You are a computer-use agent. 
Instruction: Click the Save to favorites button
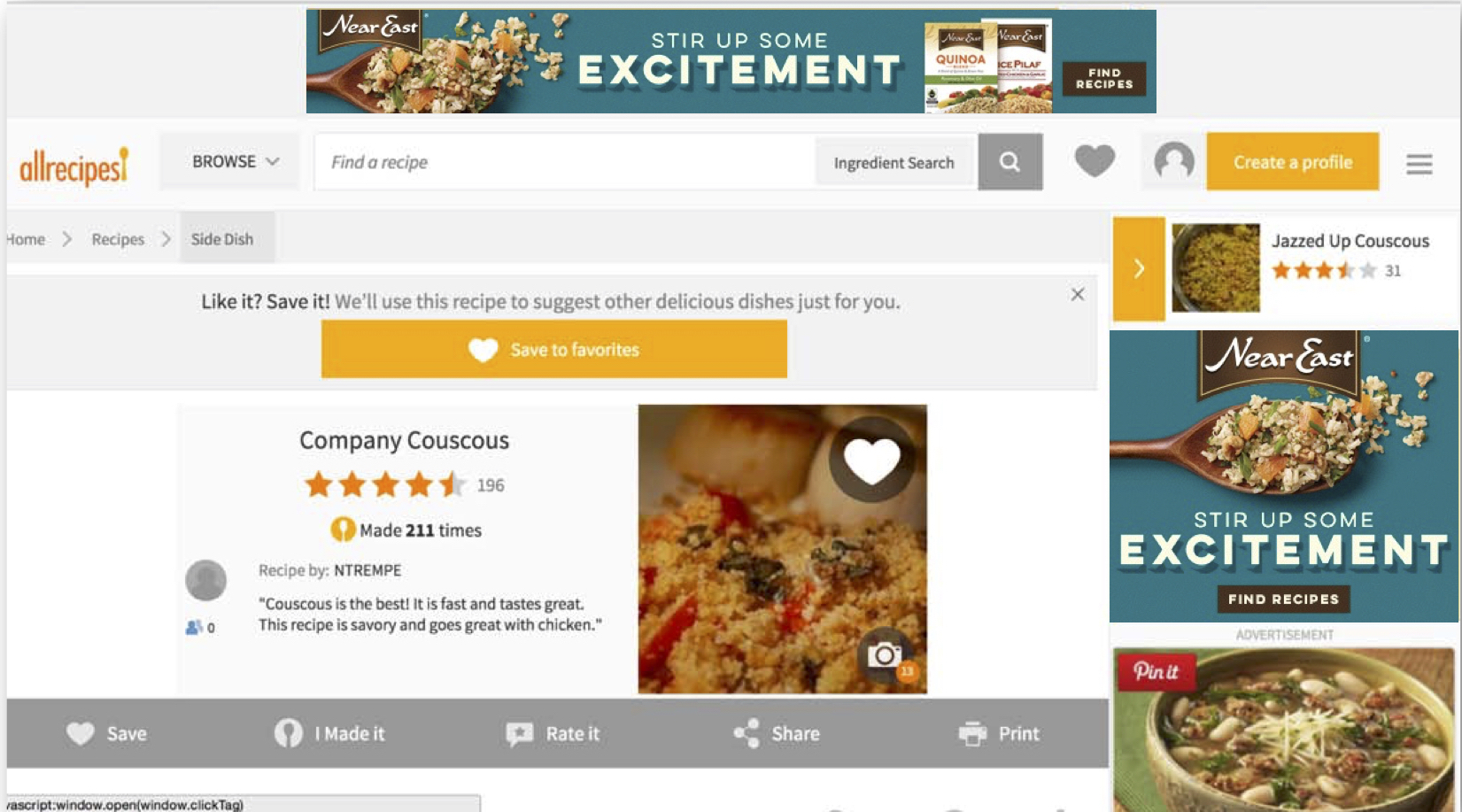point(553,350)
